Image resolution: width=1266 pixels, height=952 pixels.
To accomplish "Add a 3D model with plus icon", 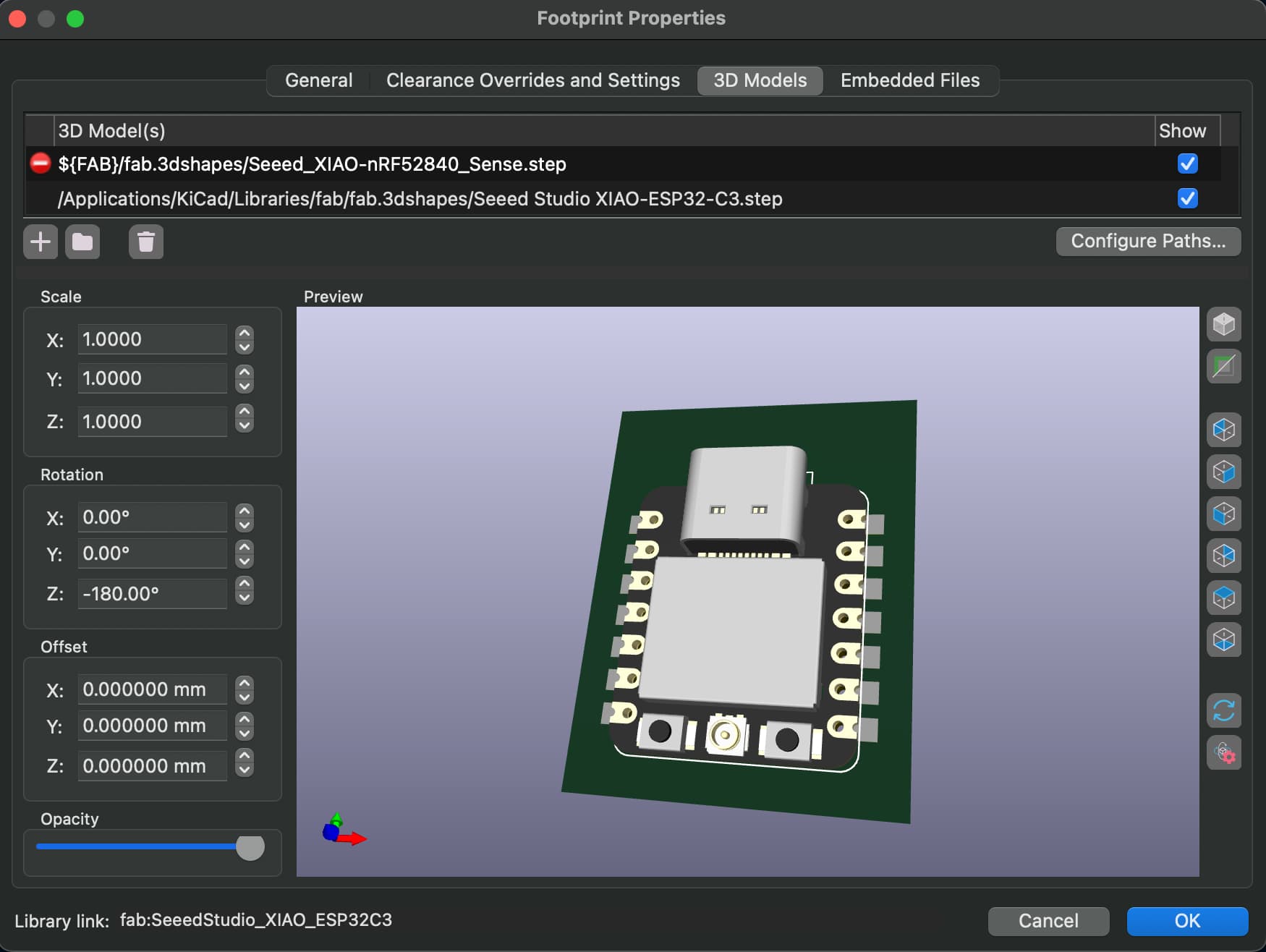I will tap(41, 242).
